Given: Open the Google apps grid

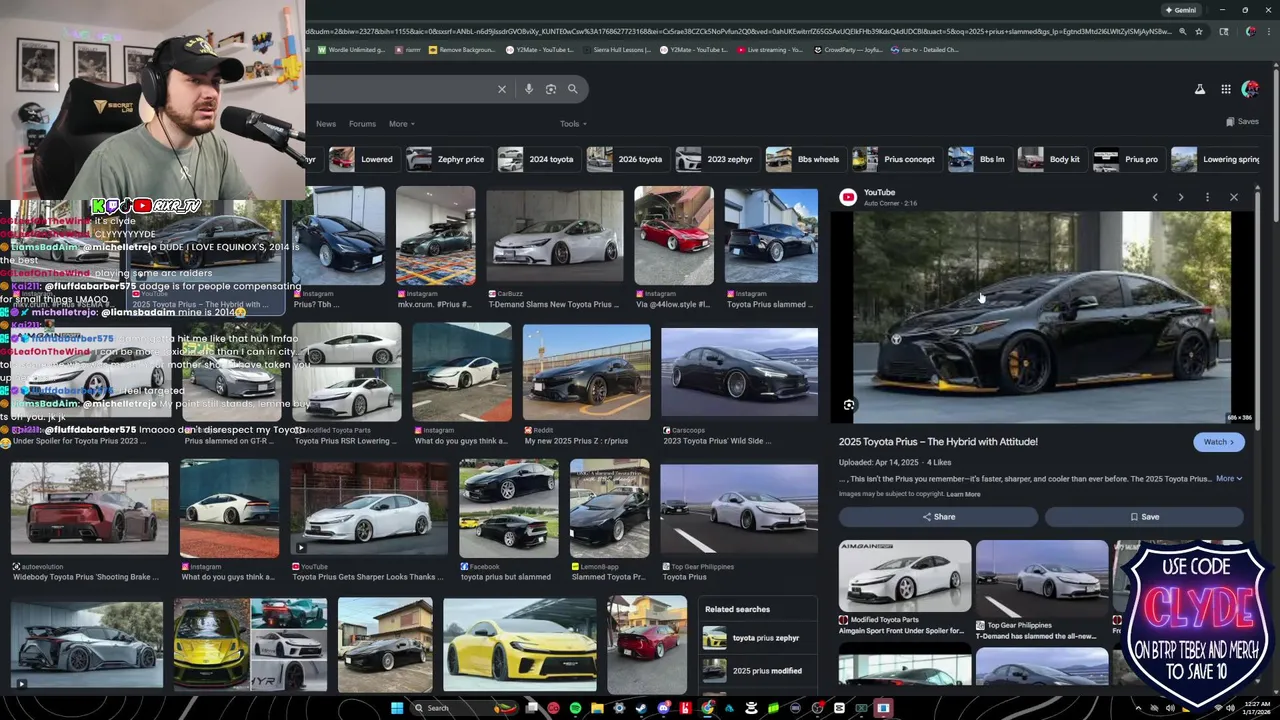Looking at the screenshot, I should point(1226,89).
